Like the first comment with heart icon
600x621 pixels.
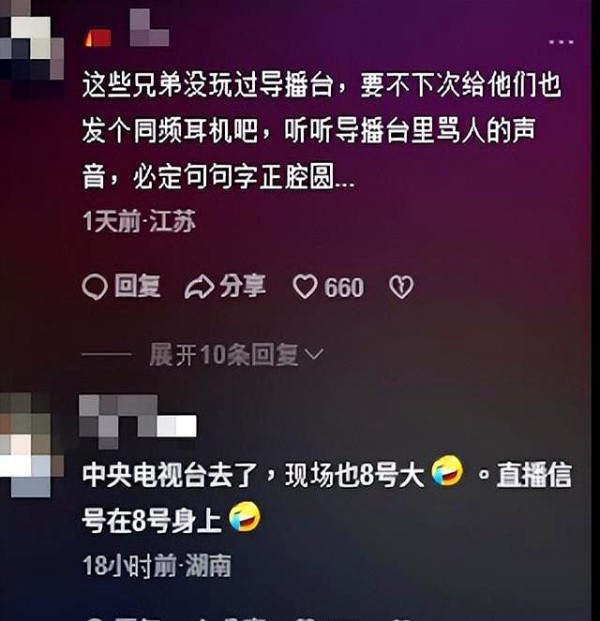tap(305, 287)
